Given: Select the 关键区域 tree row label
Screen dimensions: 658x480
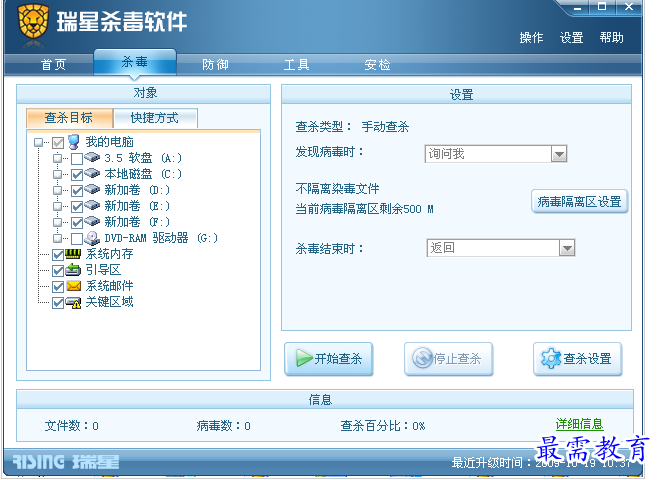Looking at the screenshot, I should pos(110,302).
